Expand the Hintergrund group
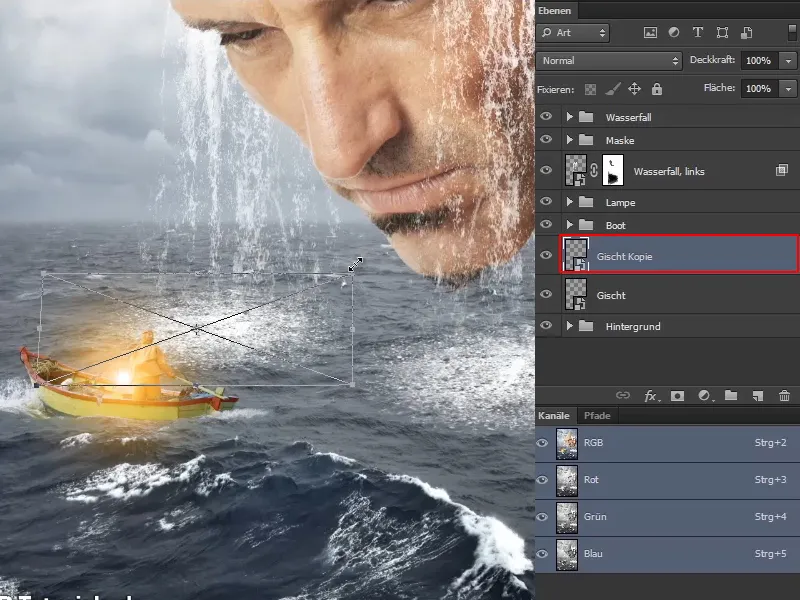800x600 pixels. coord(569,326)
